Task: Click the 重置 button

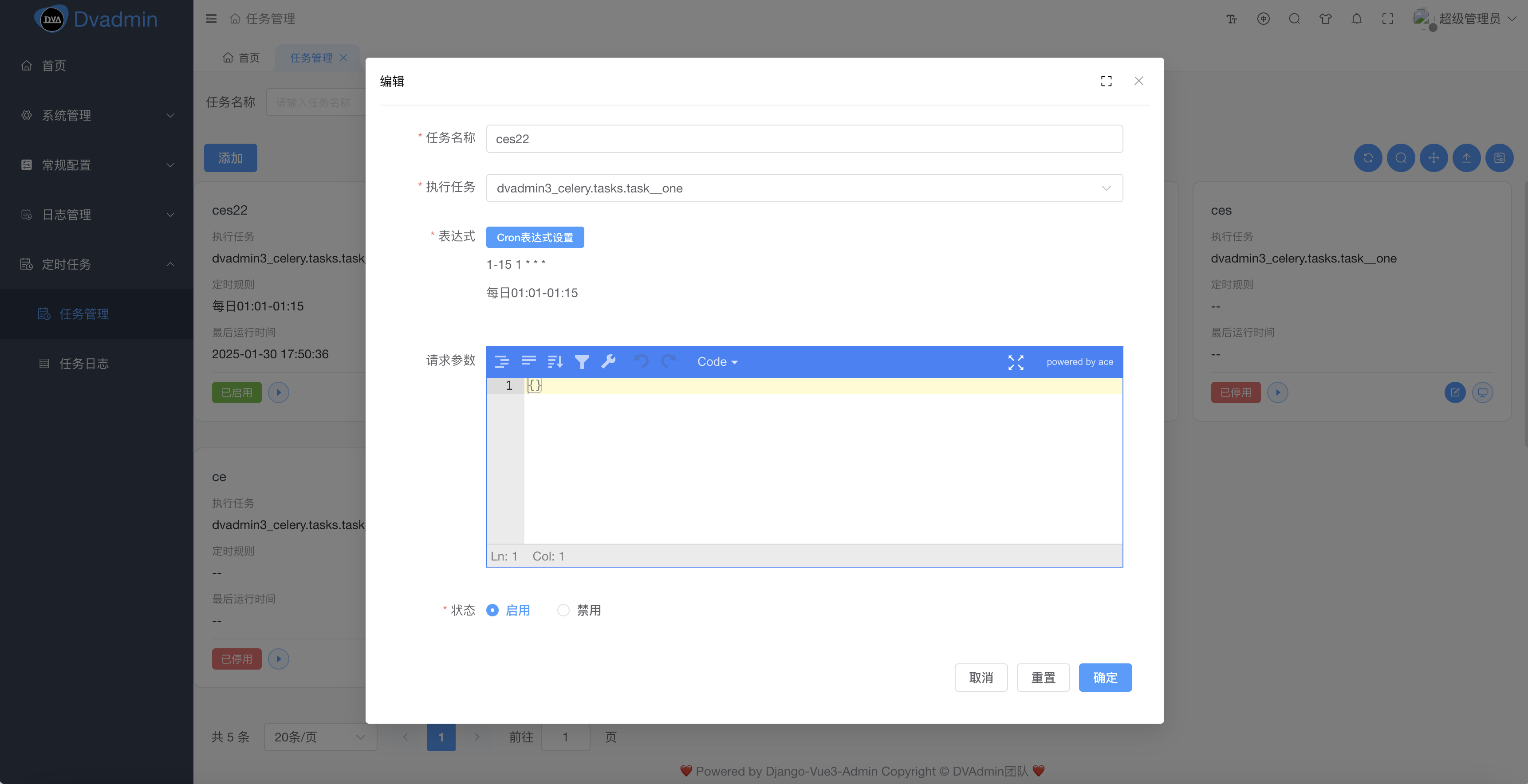Action: (1043, 677)
